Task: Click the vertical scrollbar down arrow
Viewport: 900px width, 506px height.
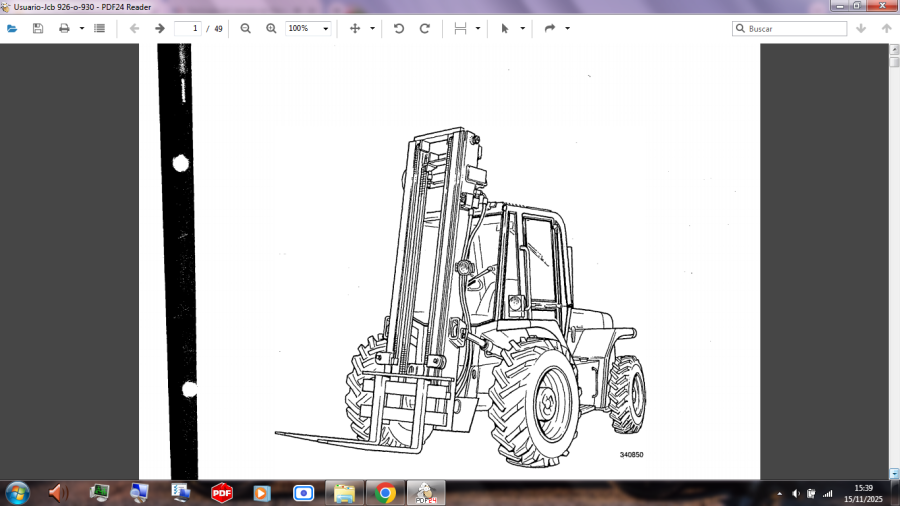Action: (x=894, y=473)
